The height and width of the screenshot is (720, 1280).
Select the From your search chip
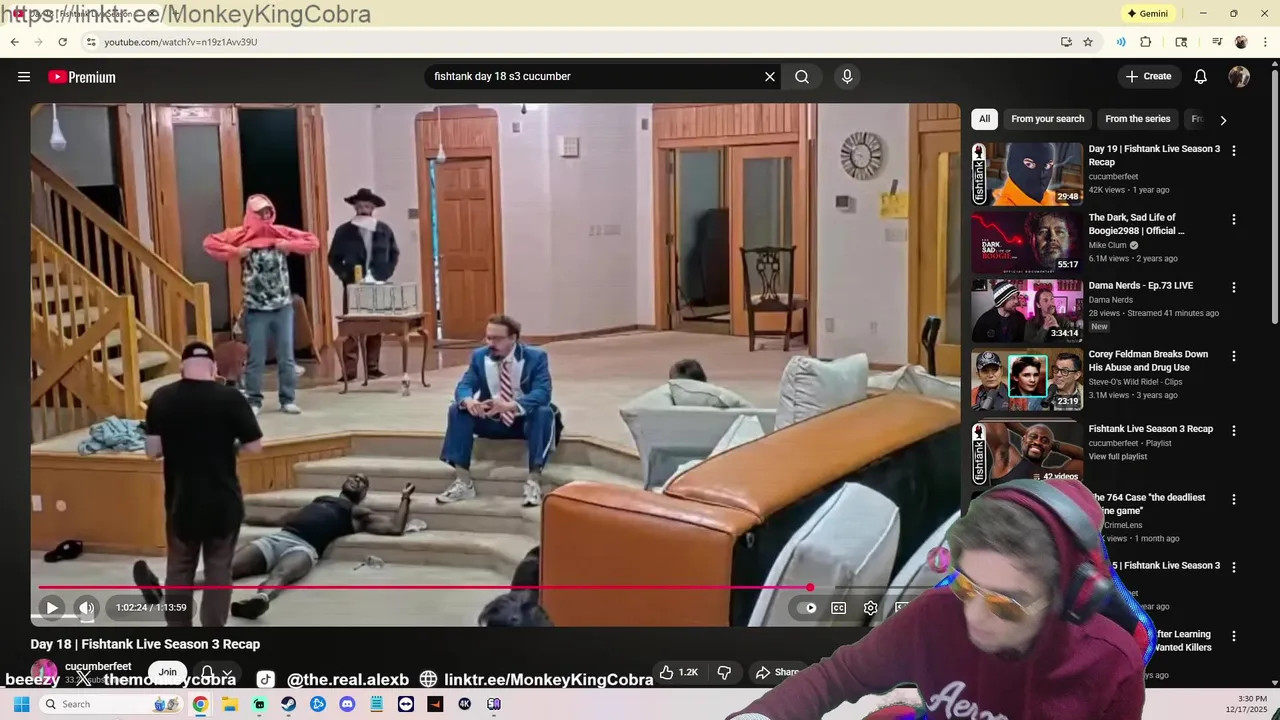coord(1047,119)
